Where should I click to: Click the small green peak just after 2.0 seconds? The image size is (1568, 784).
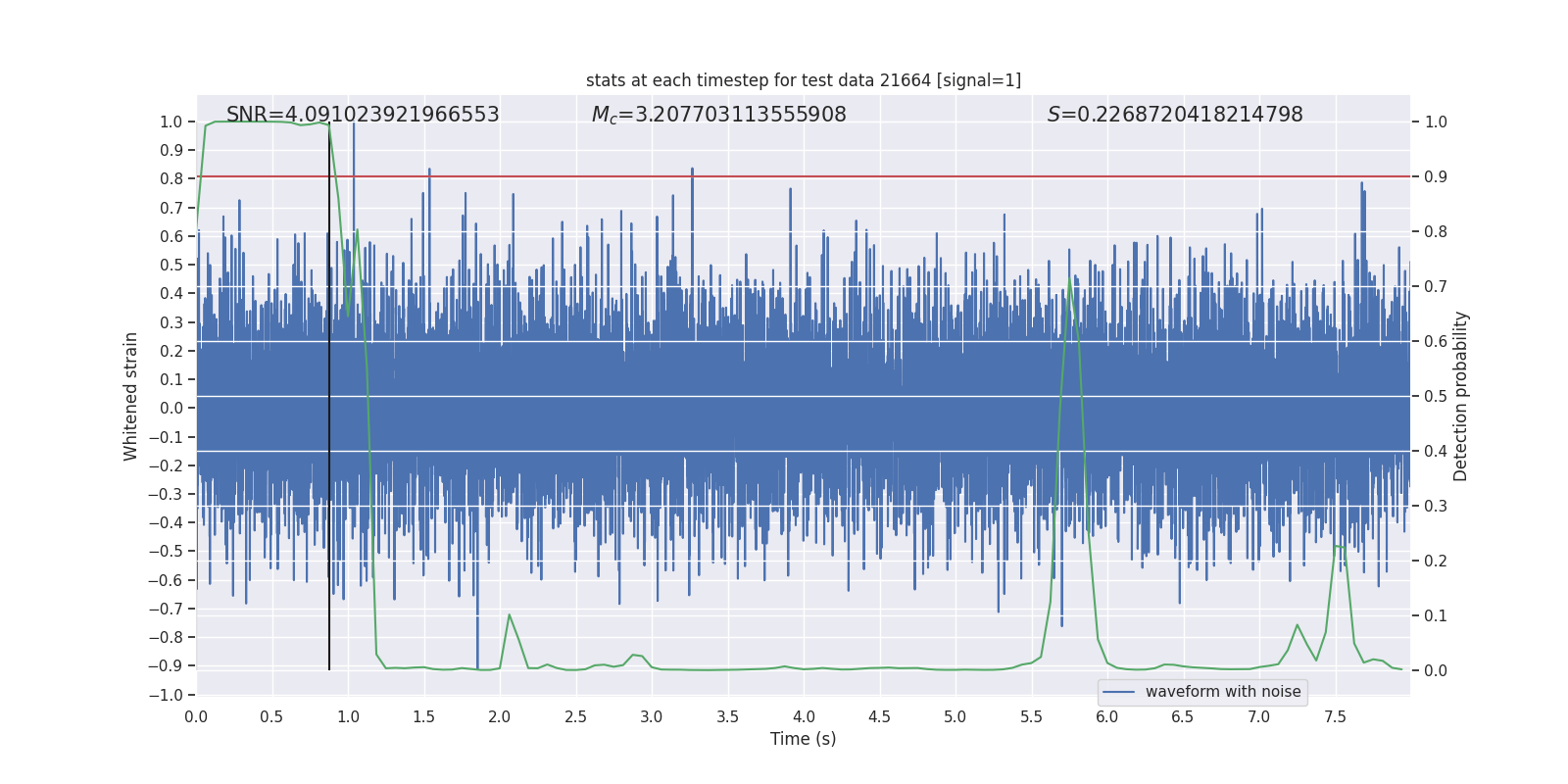click(509, 614)
